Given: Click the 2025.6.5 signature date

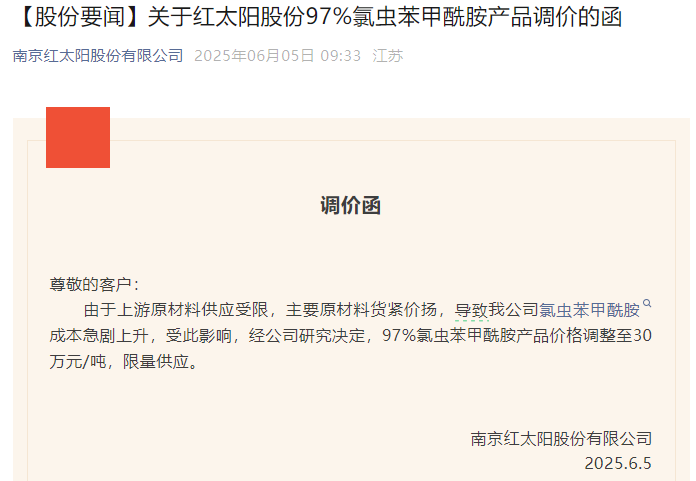Looking at the screenshot, I should 618,464.
